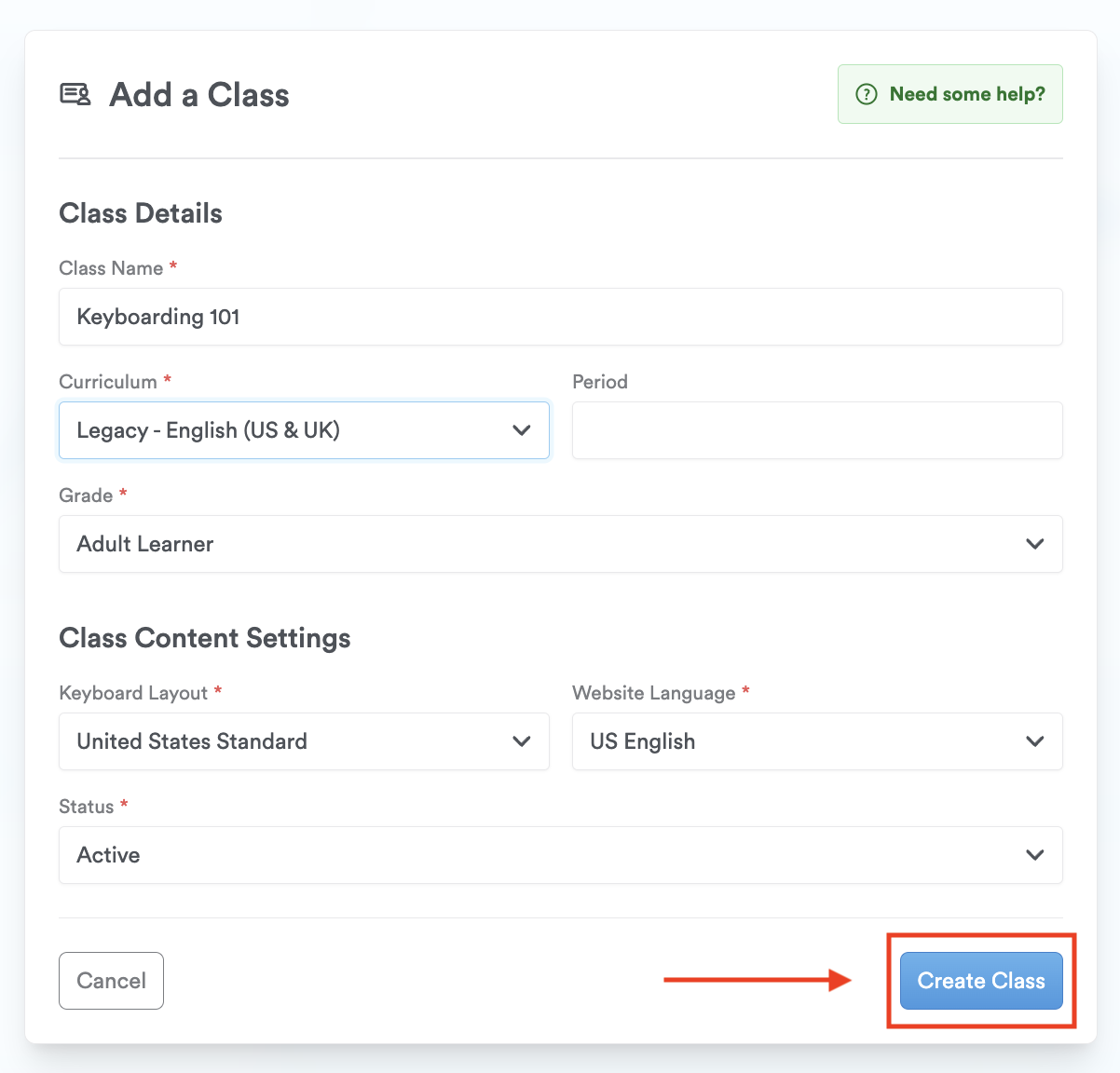Click the Keyboard Layout chevron arrow

(522, 741)
